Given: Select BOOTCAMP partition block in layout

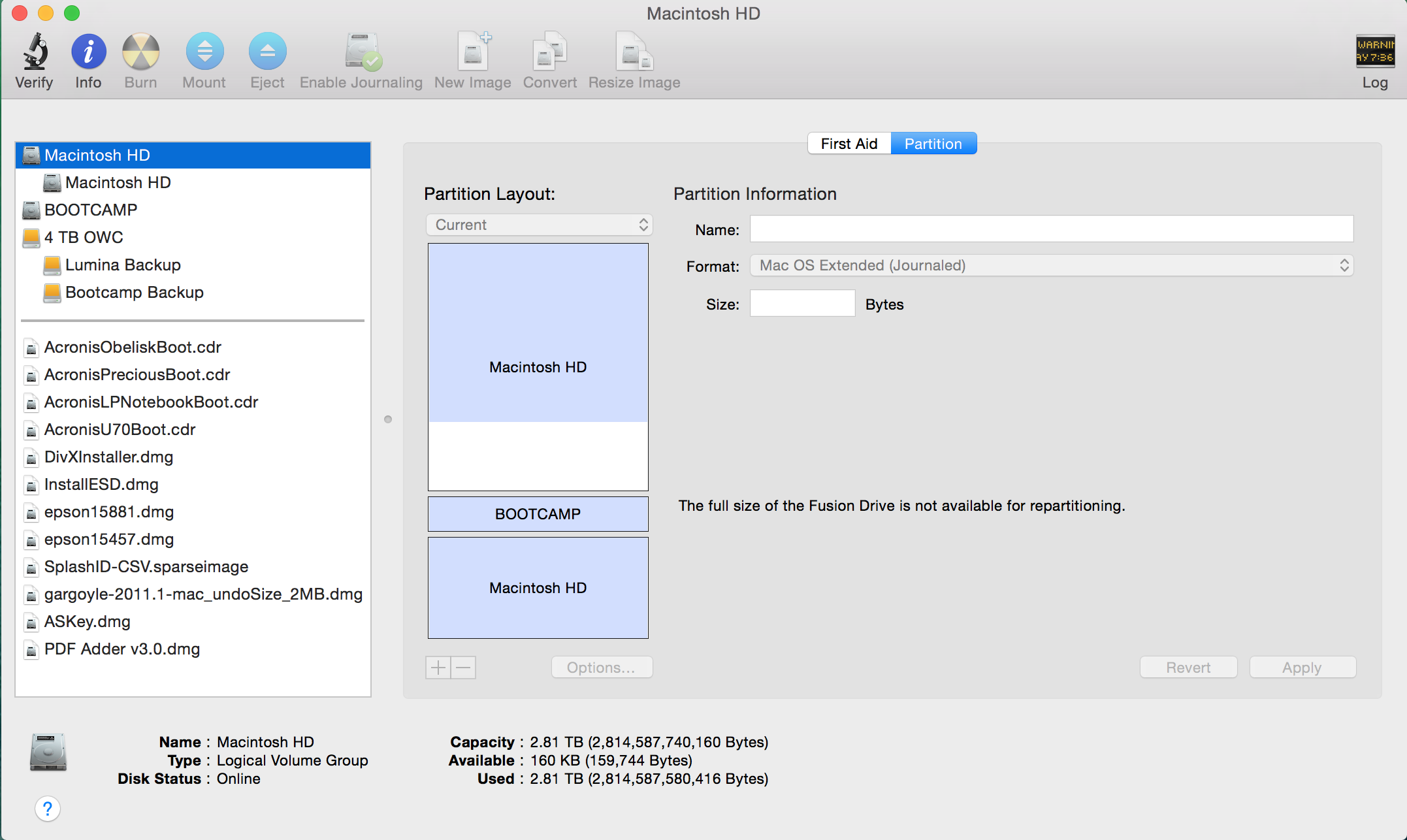Looking at the screenshot, I should [x=538, y=514].
